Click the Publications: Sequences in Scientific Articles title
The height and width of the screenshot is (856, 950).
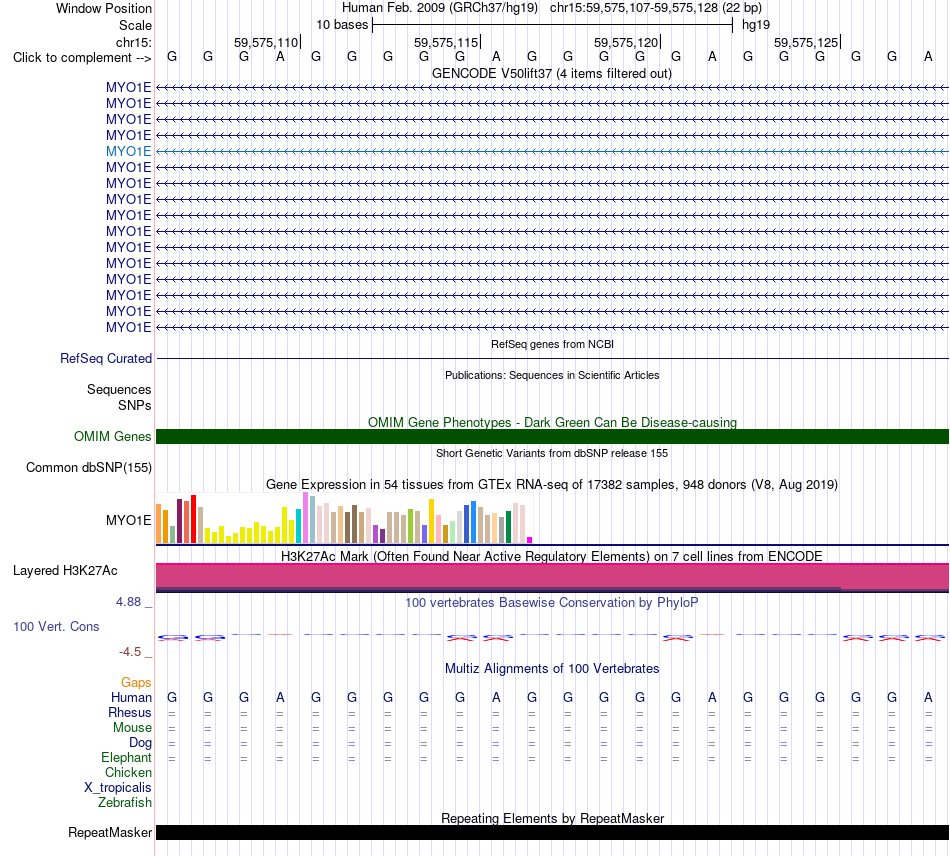(552, 375)
